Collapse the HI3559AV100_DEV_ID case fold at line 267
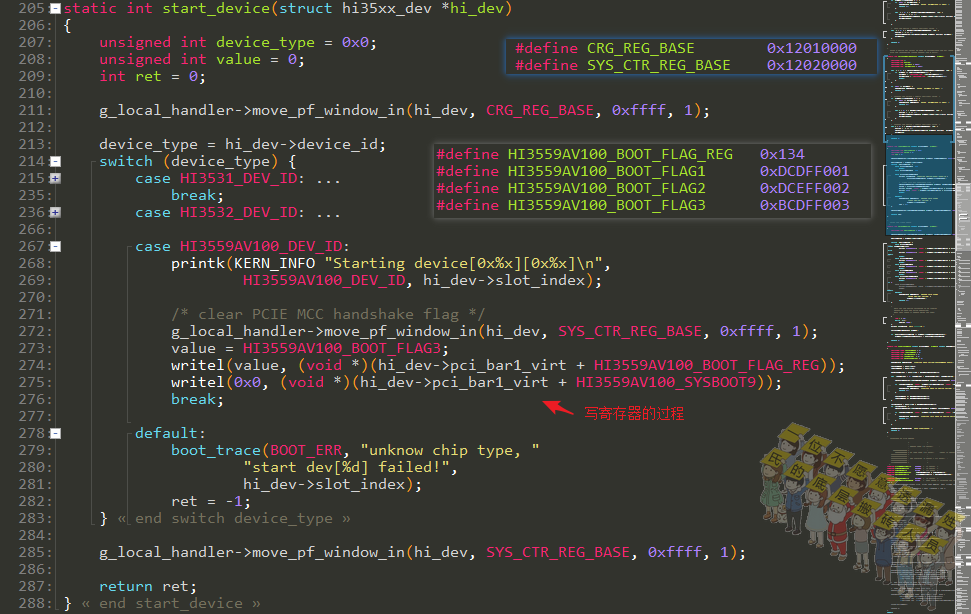 click(x=55, y=246)
